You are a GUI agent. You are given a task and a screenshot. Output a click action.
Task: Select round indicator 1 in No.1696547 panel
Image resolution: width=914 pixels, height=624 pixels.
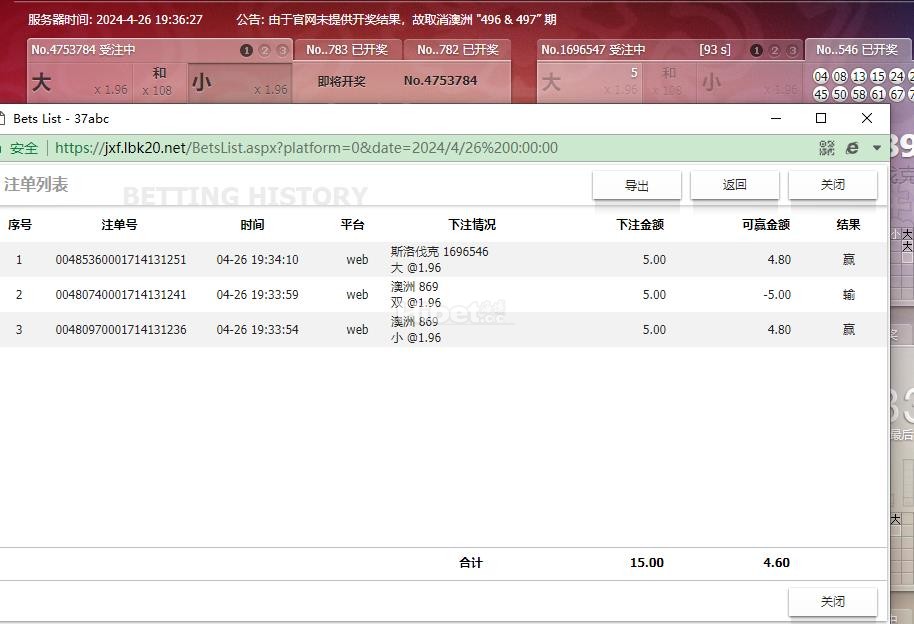(x=757, y=51)
